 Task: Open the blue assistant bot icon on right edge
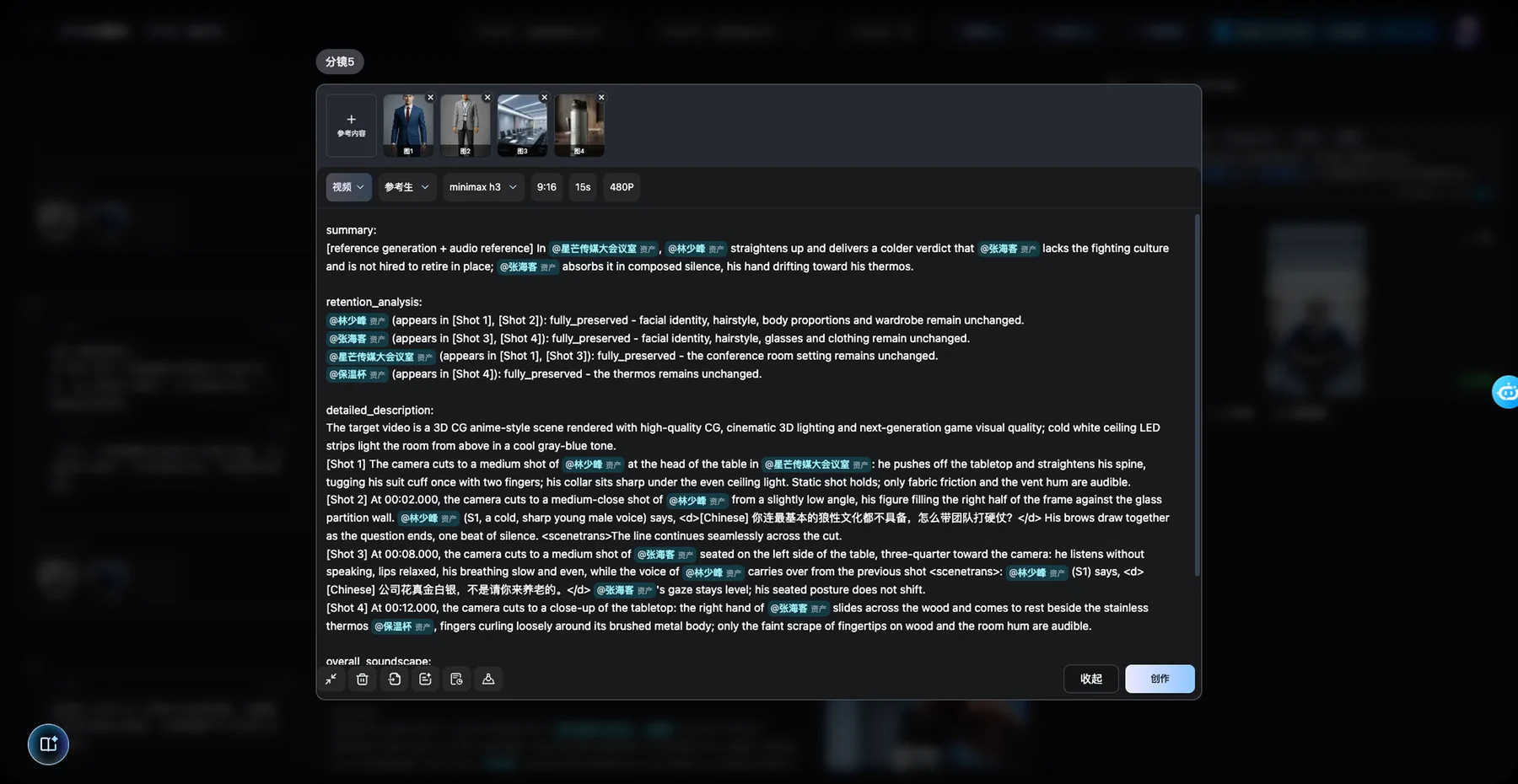tap(1506, 392)
